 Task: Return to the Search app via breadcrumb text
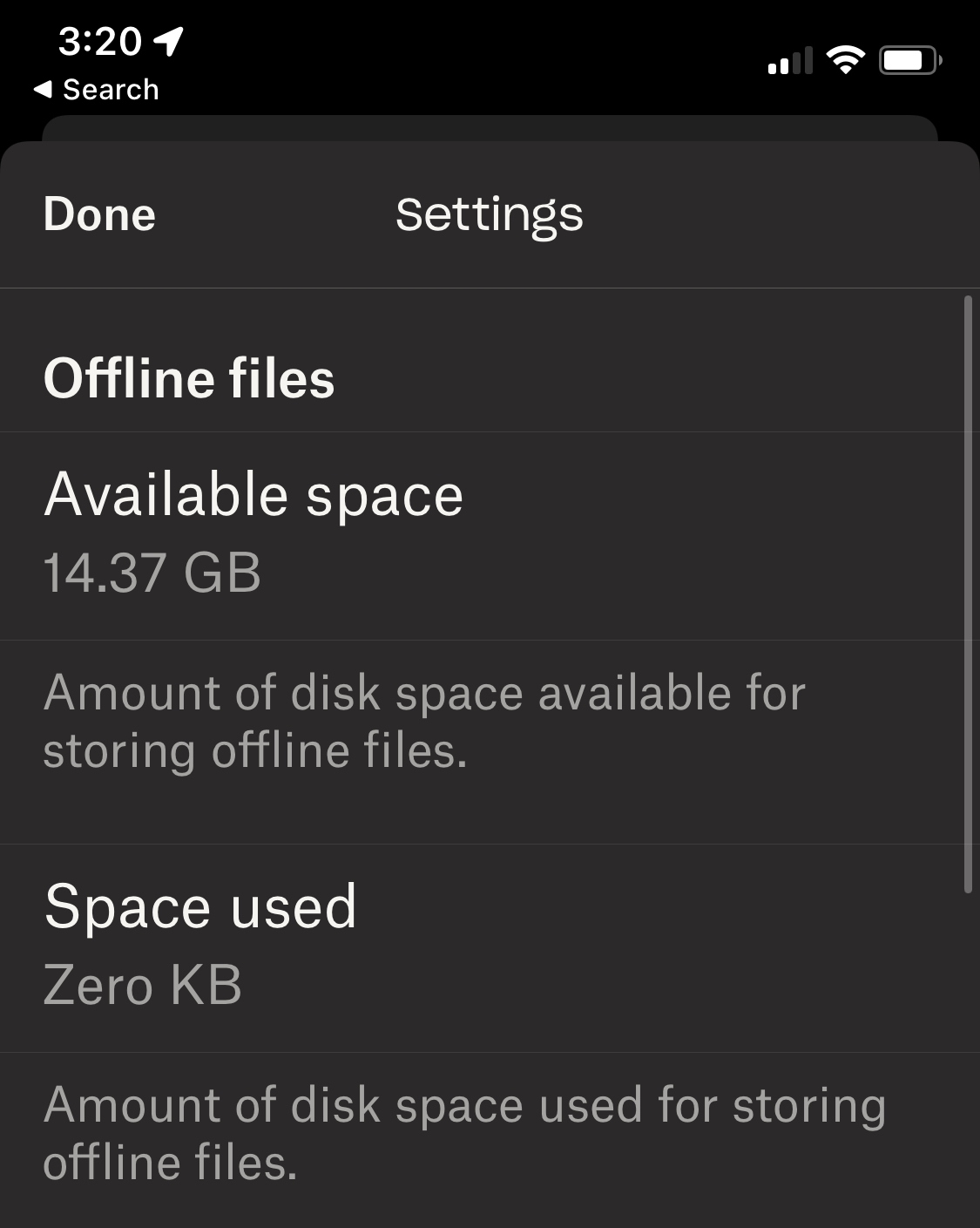tap(111, 89)
